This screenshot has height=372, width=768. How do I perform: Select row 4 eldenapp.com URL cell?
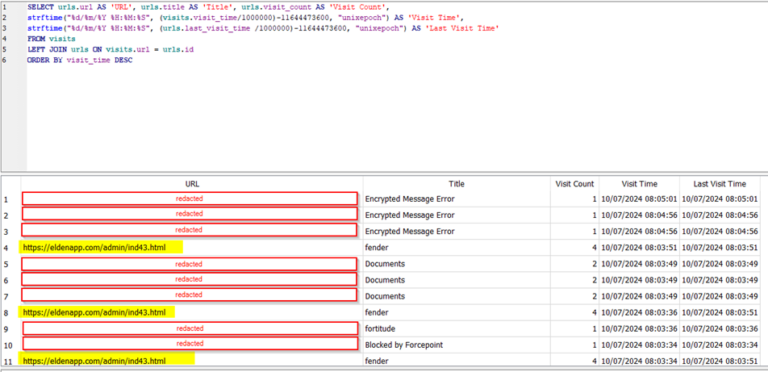(192, 248)
